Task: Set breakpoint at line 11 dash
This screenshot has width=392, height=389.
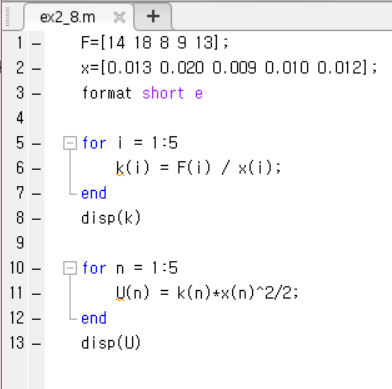Action: 37,294
